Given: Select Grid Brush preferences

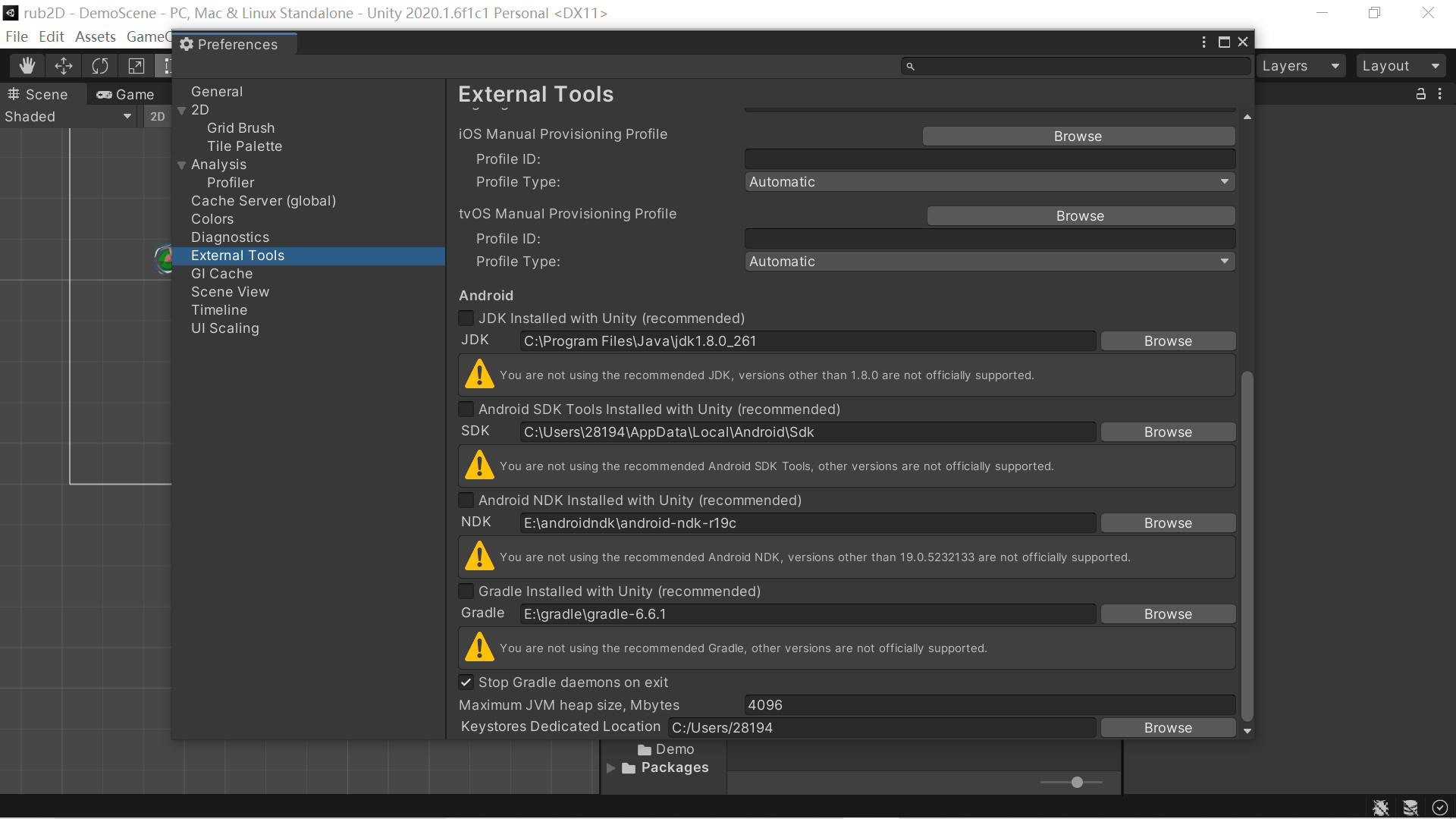Looking at the screenshot, I should (241, 128).
